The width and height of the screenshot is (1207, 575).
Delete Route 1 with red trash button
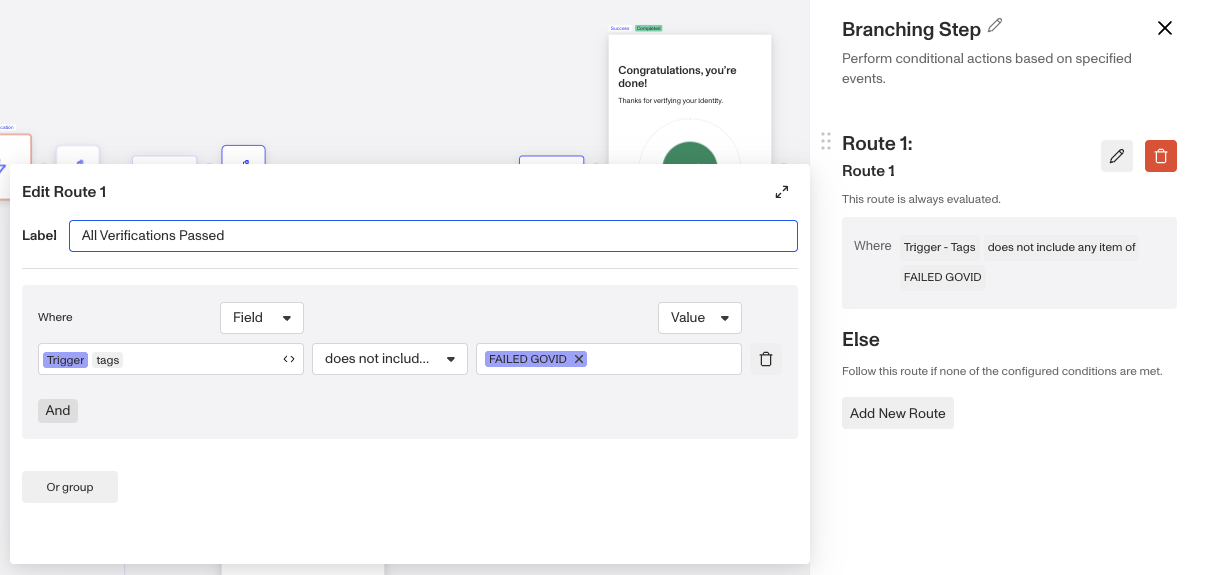1161,156
